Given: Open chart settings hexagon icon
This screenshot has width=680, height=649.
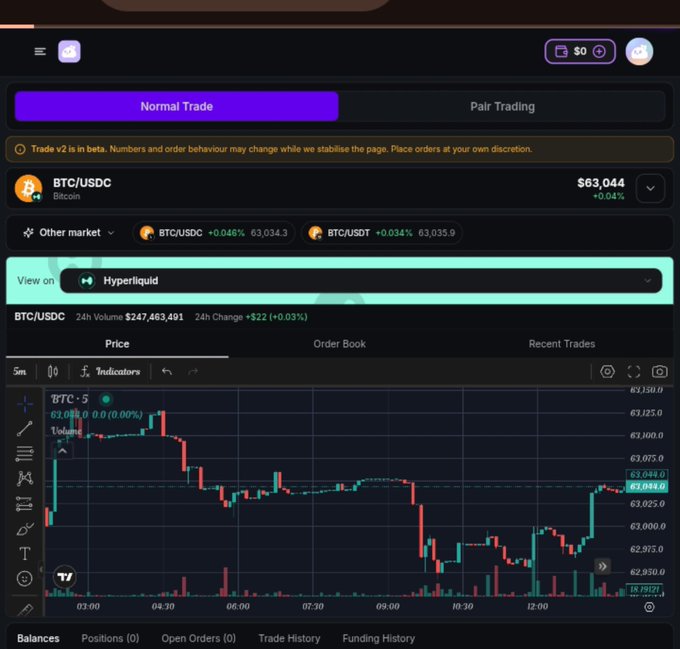Looking at the screenshot, I should point(607,372).
